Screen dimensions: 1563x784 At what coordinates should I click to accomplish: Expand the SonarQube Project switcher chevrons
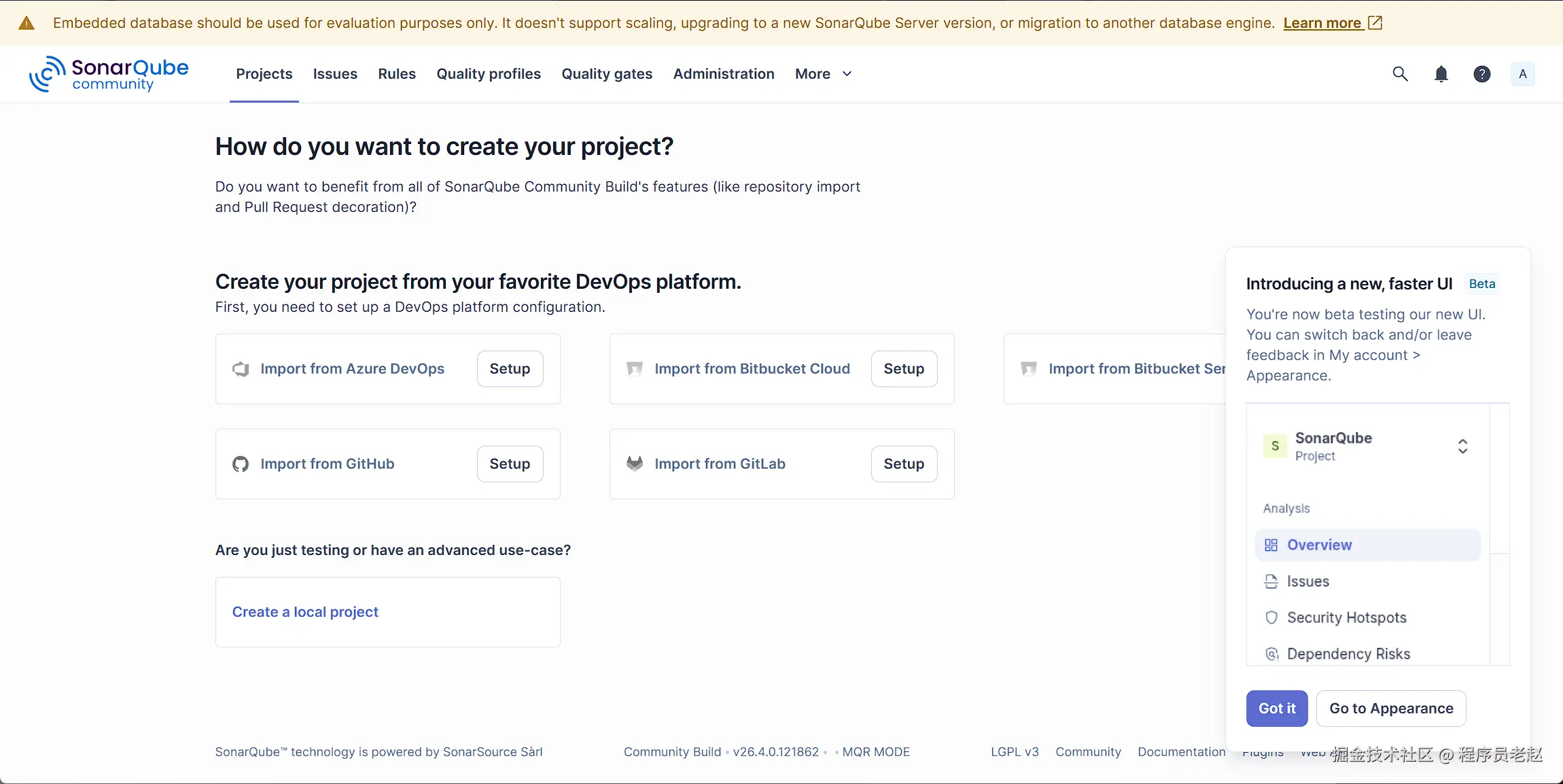1462,446
